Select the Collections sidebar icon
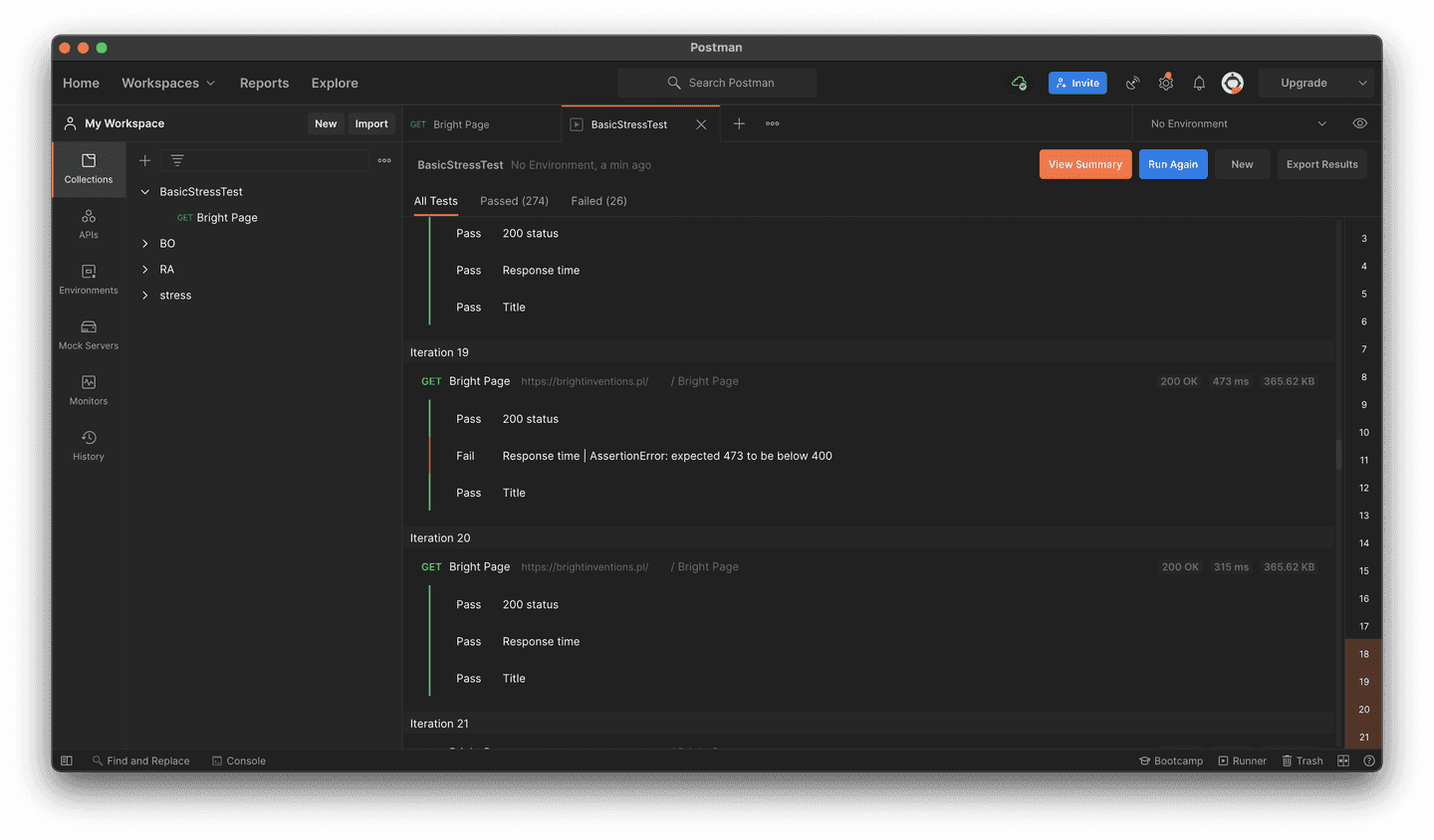 (88, 168)
